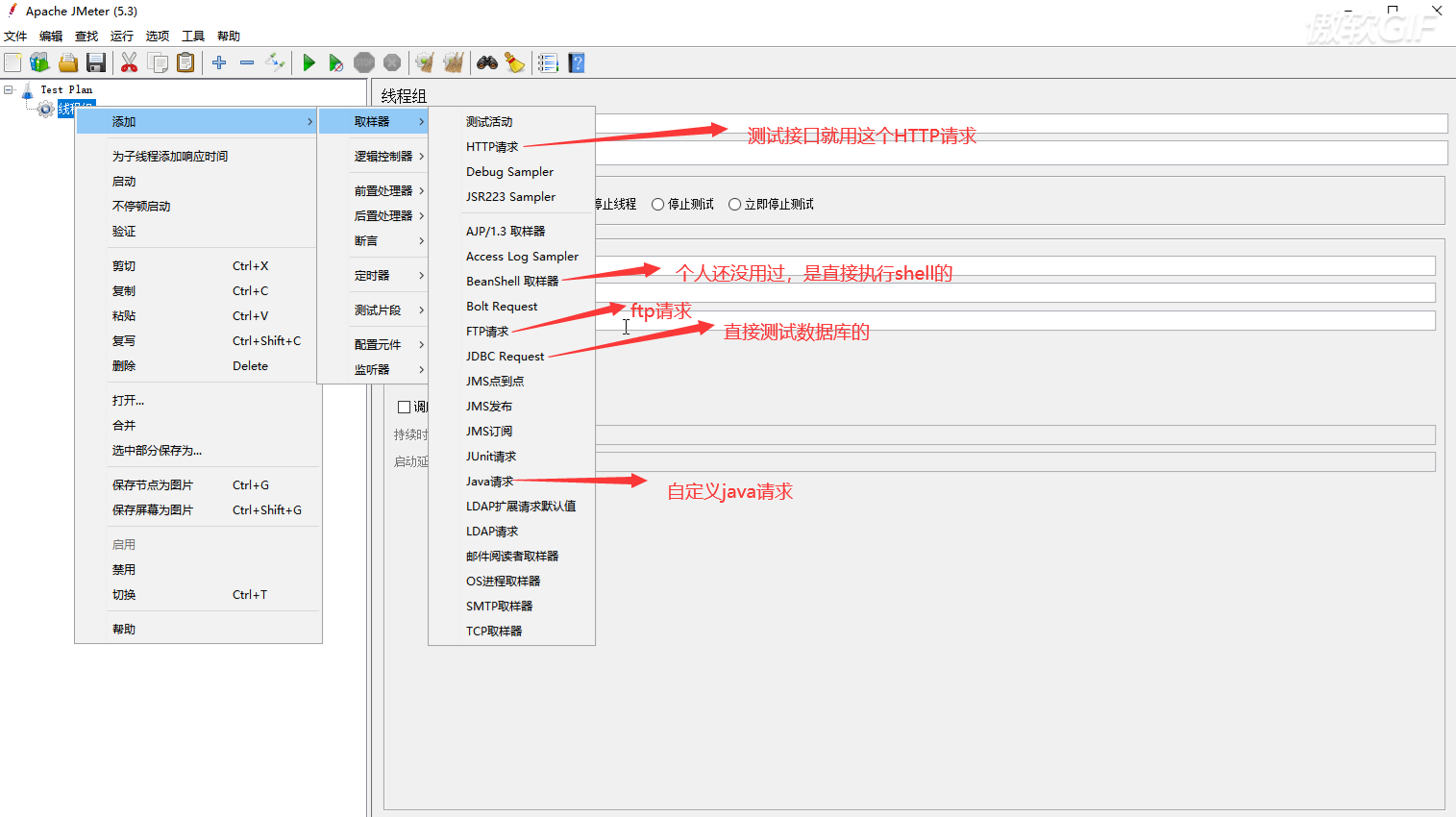Select the 立即停止测试 radio button

click(735, 205)
